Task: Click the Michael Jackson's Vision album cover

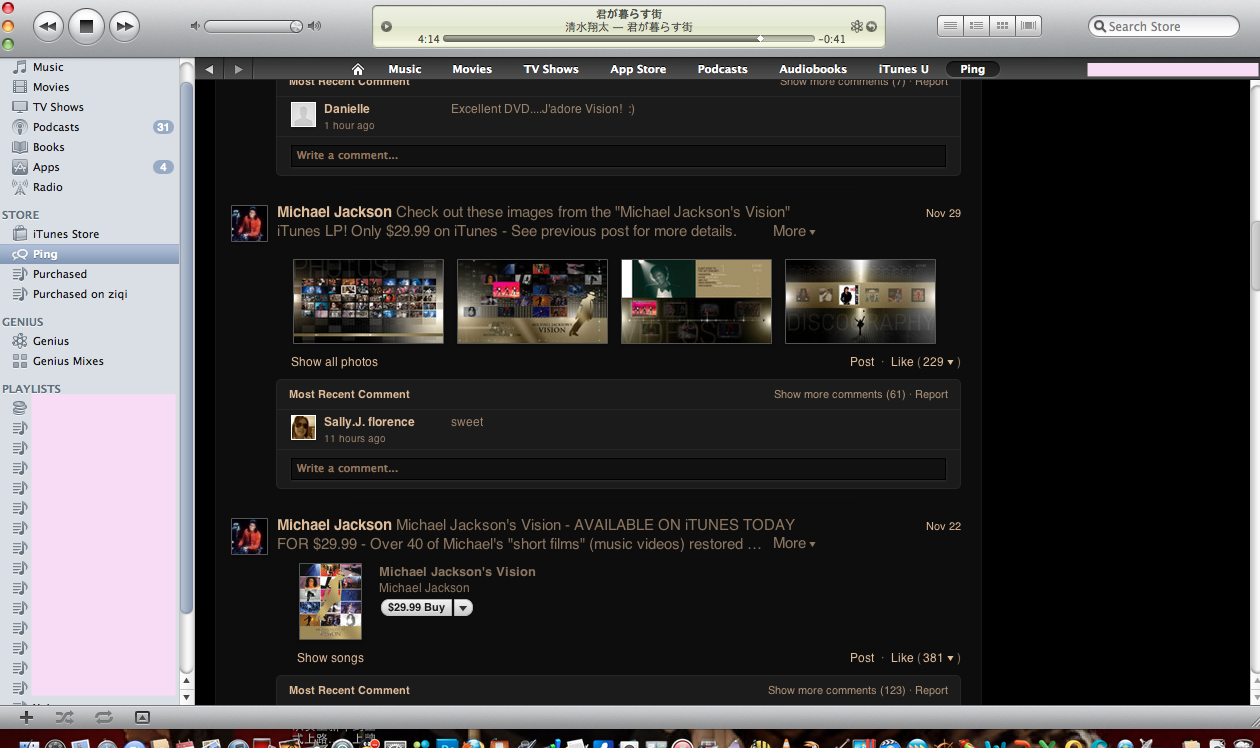Action: pos(330,601)
